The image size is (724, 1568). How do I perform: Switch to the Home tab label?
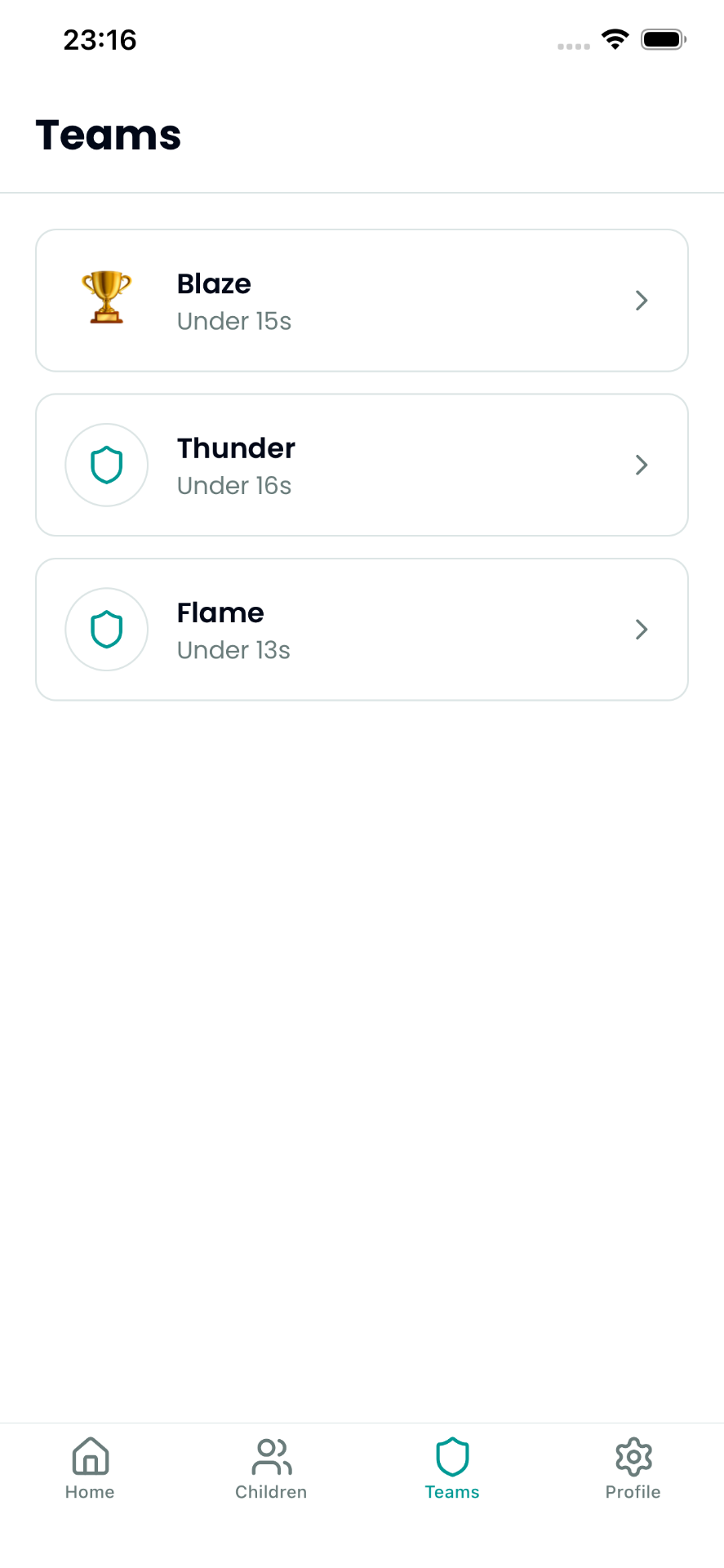90,1492
